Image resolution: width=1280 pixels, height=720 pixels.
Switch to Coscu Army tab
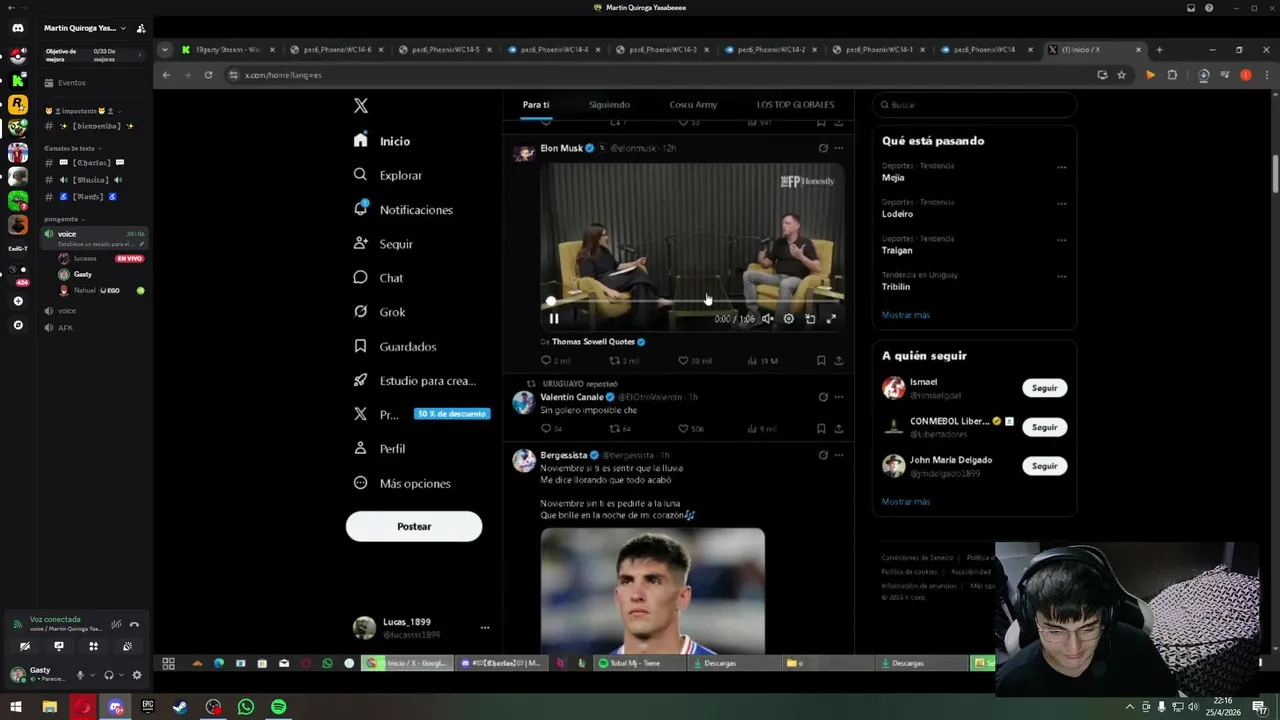(693, 105)
